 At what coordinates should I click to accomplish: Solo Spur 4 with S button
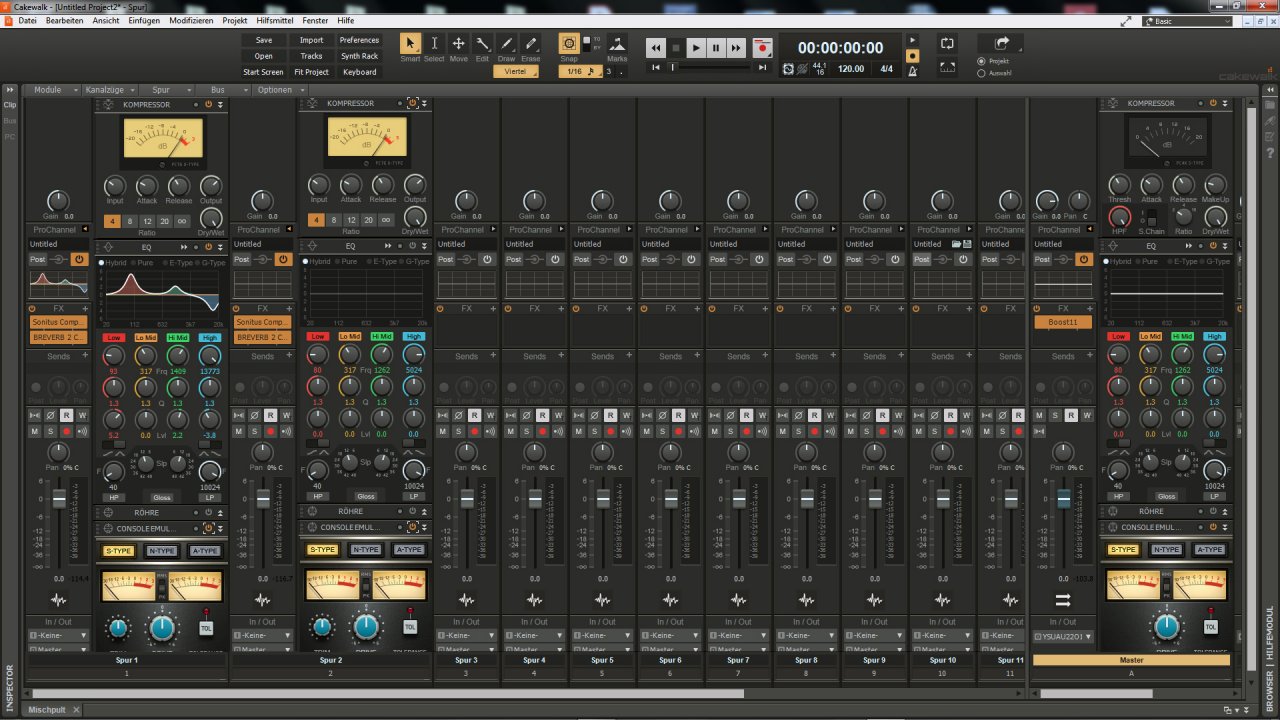526,431
